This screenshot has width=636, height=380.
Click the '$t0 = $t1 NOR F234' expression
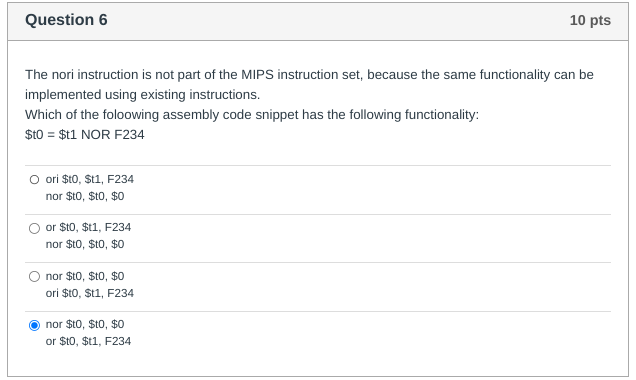tap(85, 135)
